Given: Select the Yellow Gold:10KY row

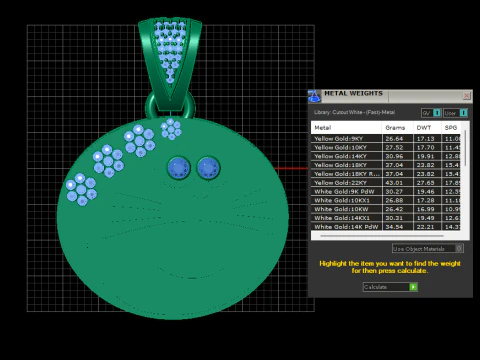Looking at the screenshot, I should pos(386,147).
